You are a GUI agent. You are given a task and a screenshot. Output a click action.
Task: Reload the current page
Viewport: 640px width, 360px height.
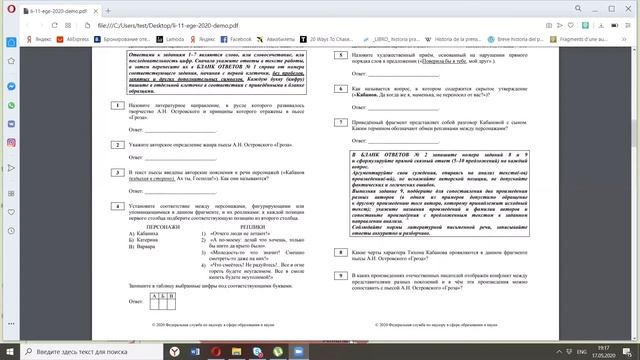point(54,25)
